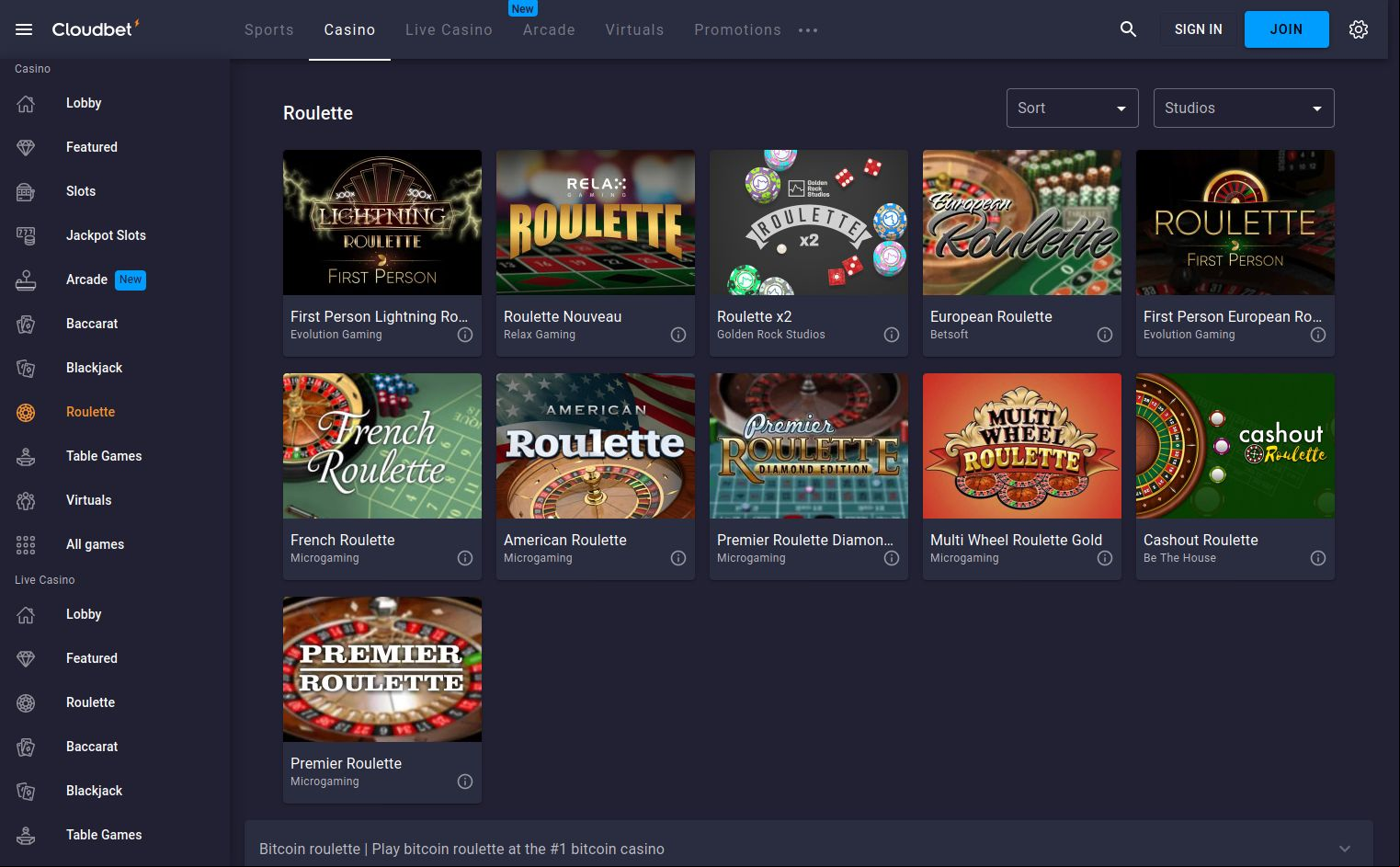Open the Roulette x2 game thumbnail
Screen dimensions: 1400x867
click(x=809, y=222)
